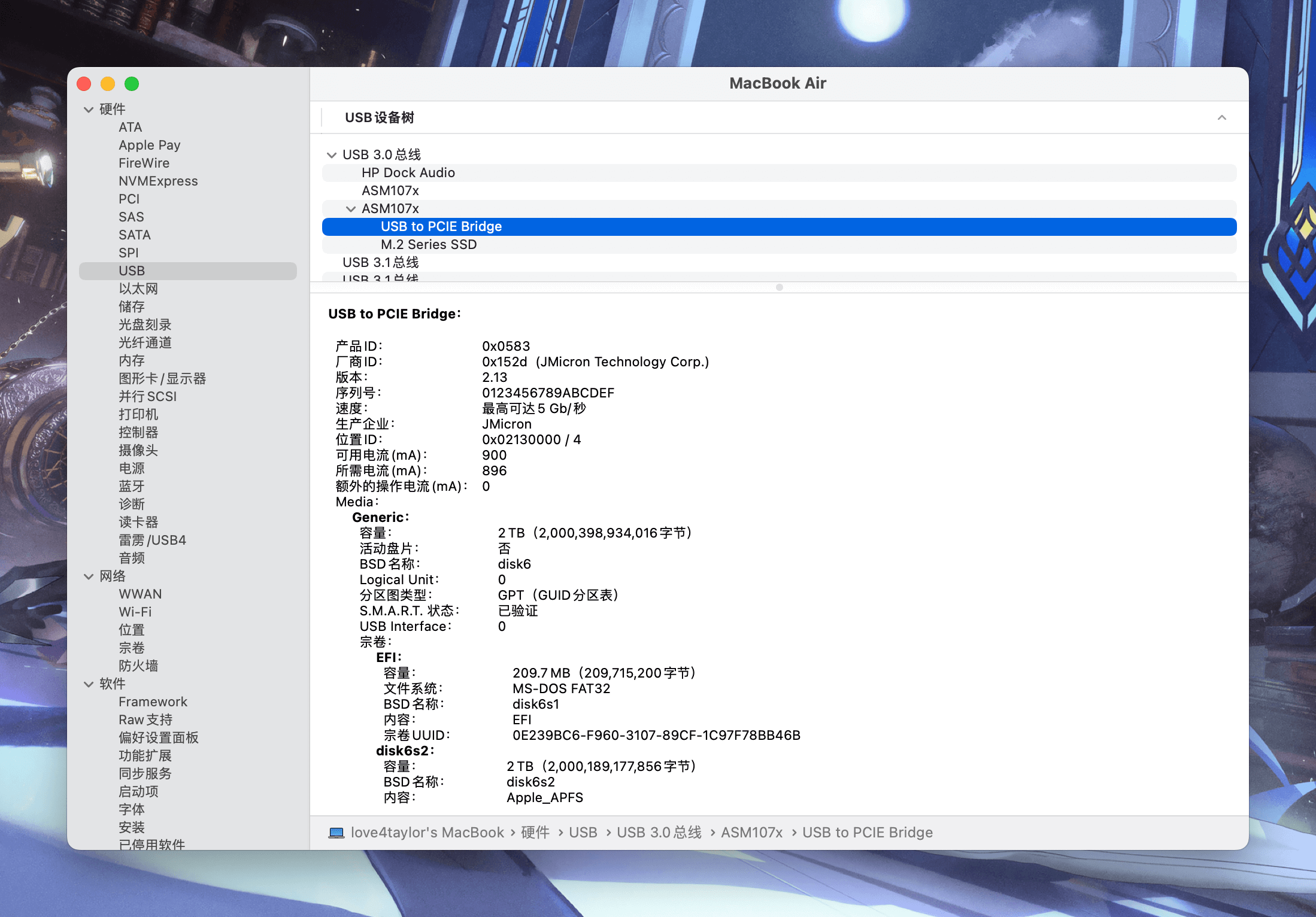Click the green fullscreen window button

(132, 84)
